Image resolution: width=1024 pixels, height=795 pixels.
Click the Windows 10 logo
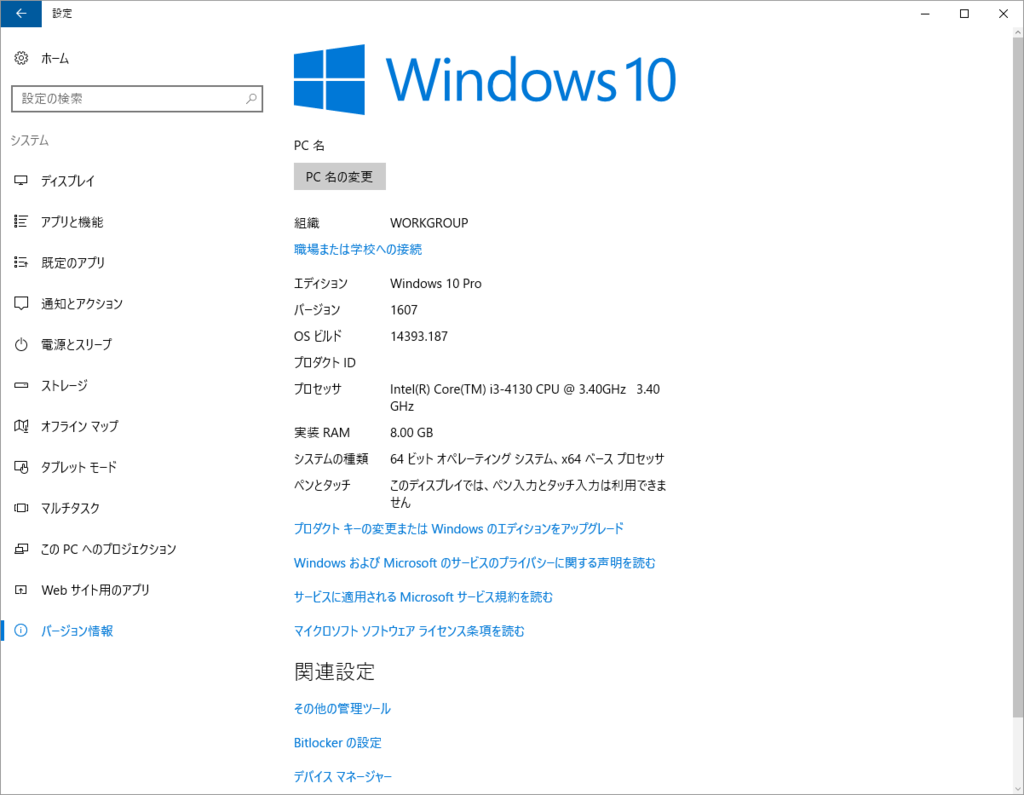point(485,80)
